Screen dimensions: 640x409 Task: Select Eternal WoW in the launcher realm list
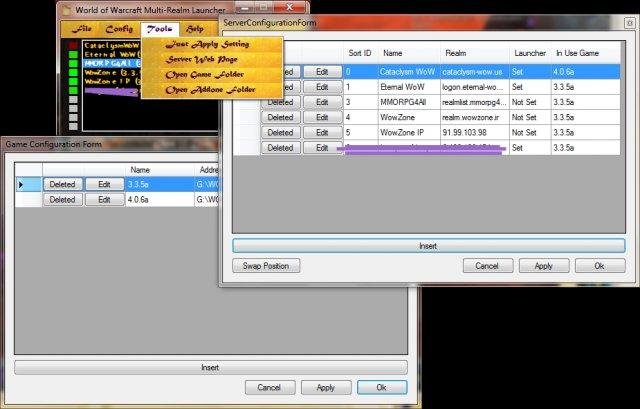(x=111, y=54)
